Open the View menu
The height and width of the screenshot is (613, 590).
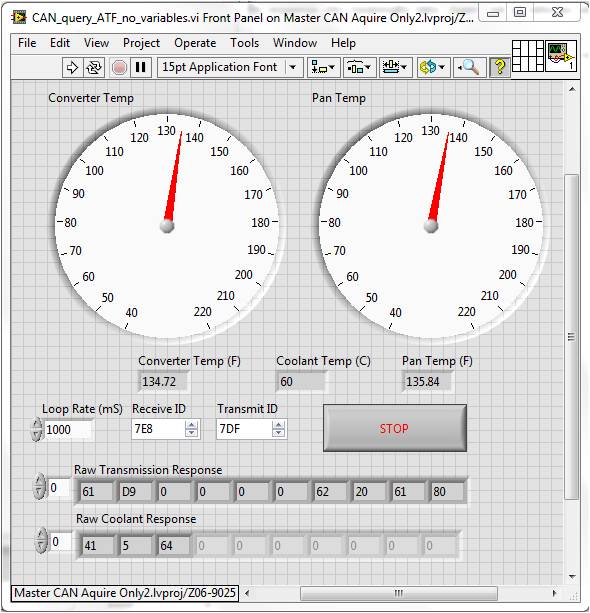pyautogui.click(x=96, y=43)
